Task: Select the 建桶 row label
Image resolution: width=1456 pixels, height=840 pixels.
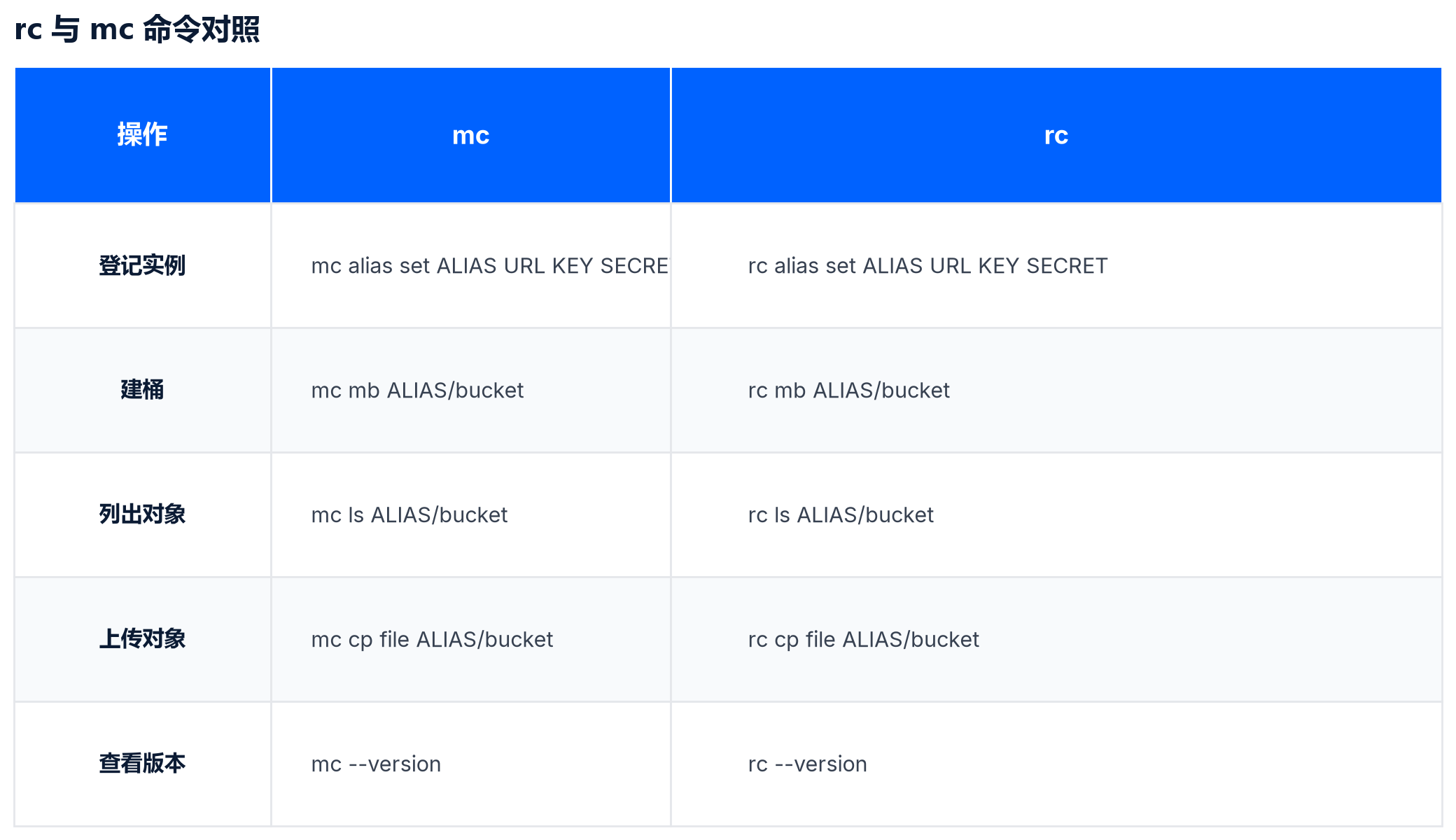Action: (x=142, y=390)
